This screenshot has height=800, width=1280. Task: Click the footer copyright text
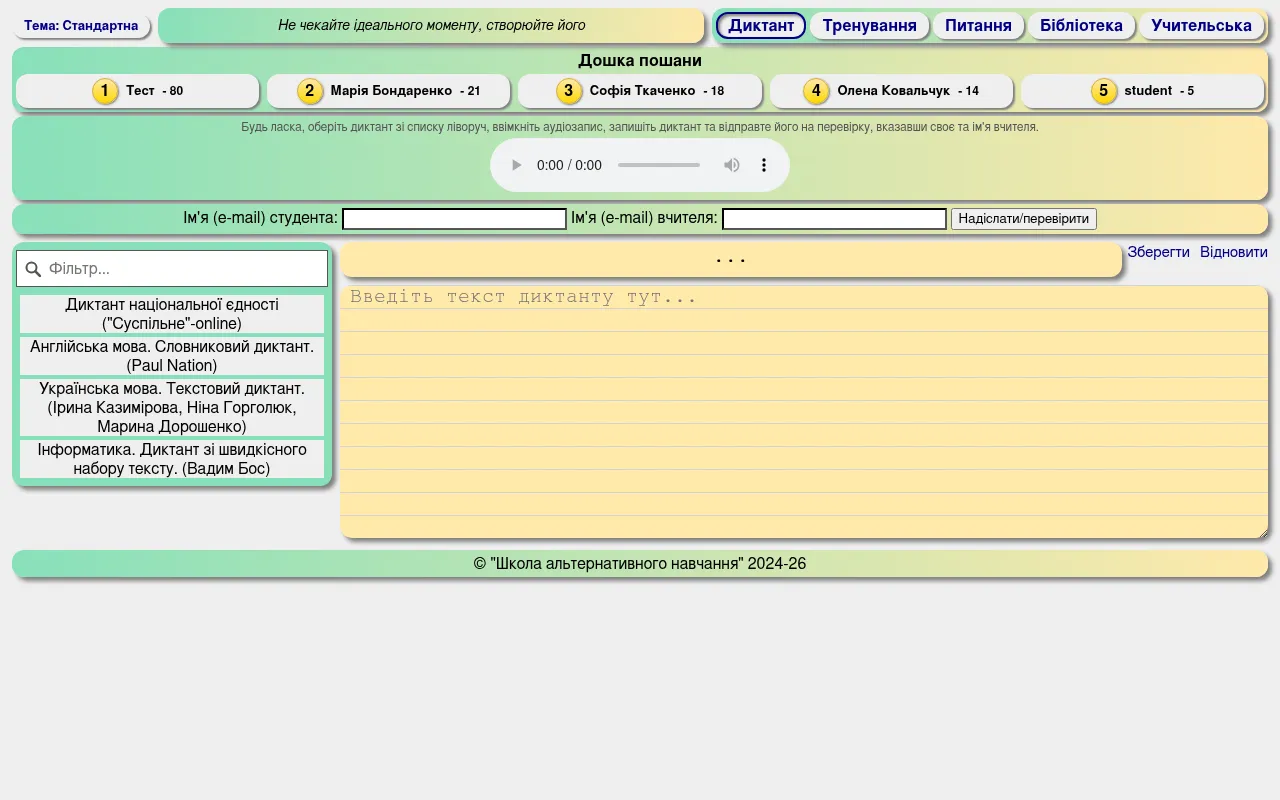click(x=640, y=564)
